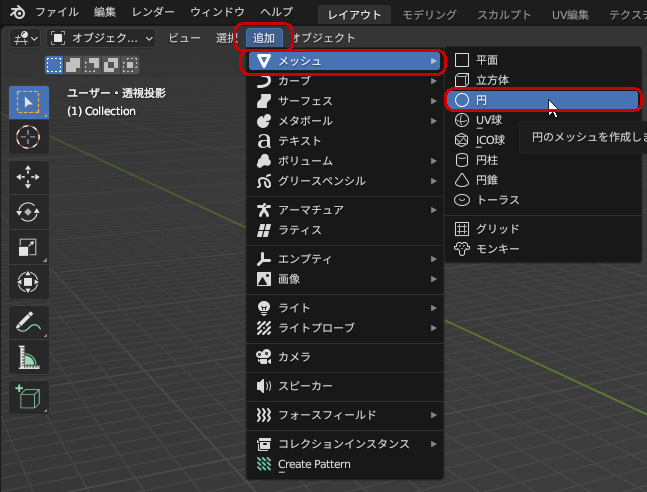The height and width of the screenshot is (492, 647).
Task: Activate the 3D Cursor tool
Action: point(28,137)
